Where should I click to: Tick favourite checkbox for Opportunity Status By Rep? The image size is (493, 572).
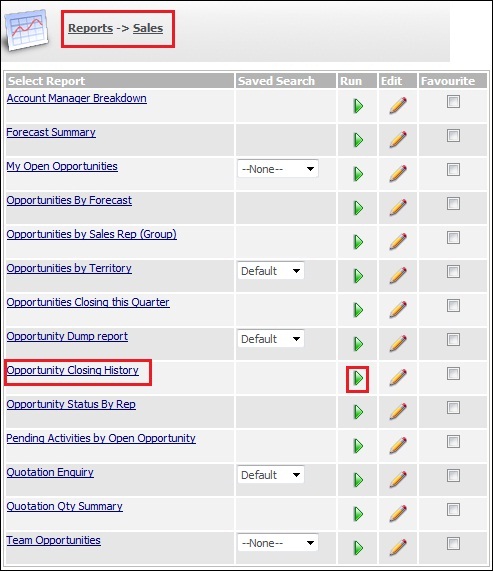(453, 407)
